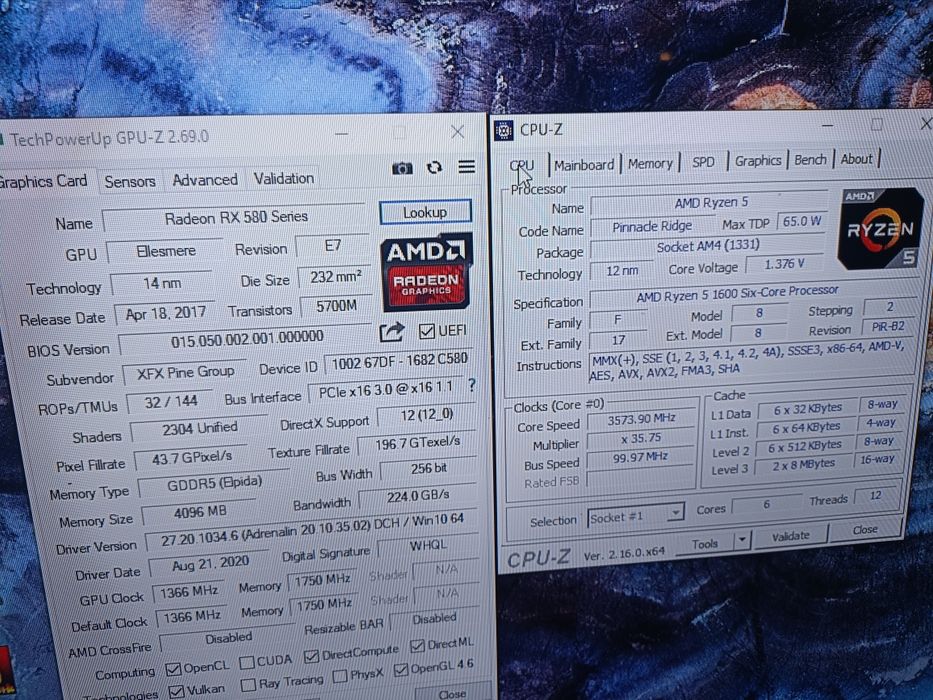Switch to the Validation tab in GPU-Z
This screenshot has width=933, height=700.
284,178
